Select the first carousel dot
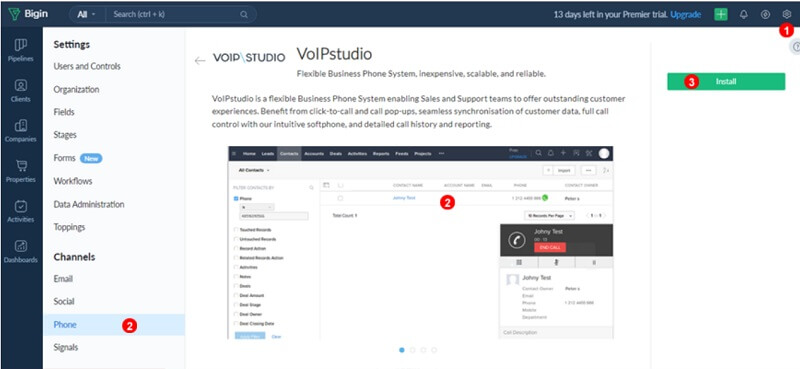800x369 pixels. 402,350
